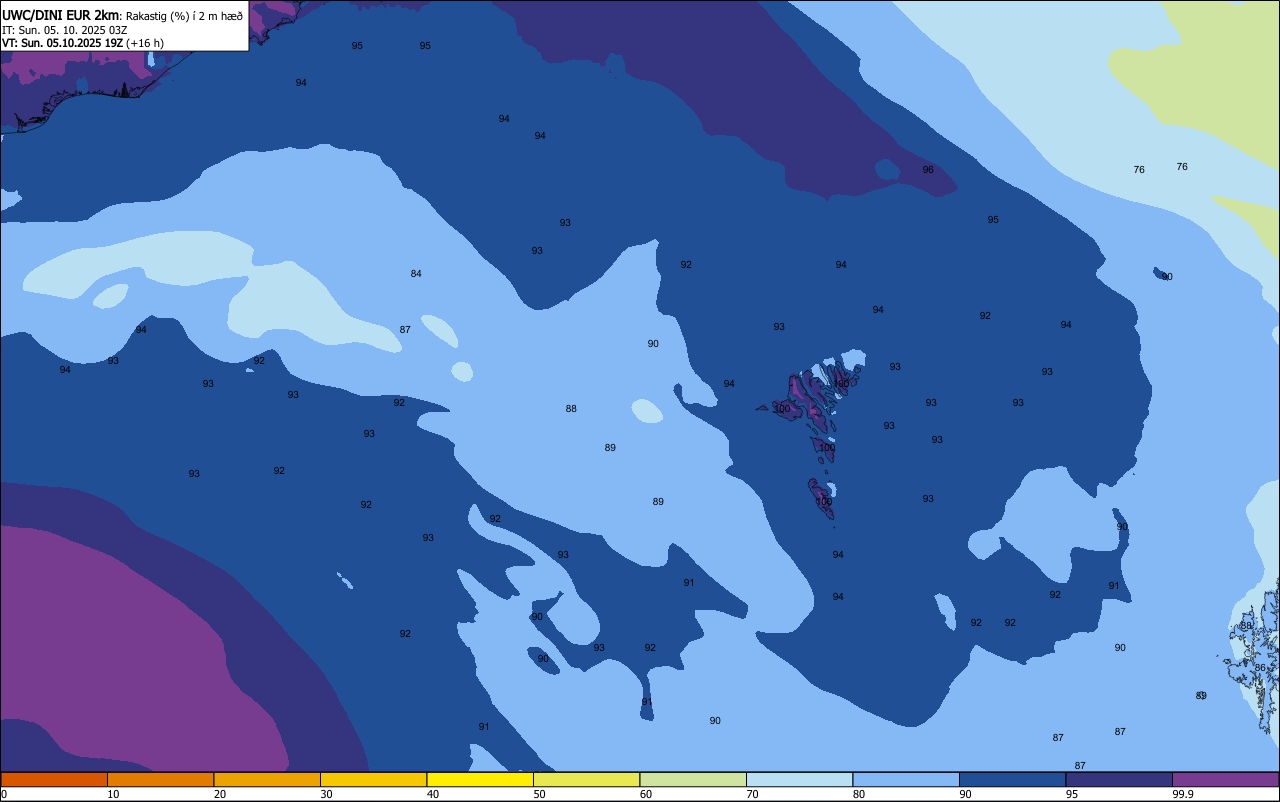Click the legend tick label "70"

point(752,794)
